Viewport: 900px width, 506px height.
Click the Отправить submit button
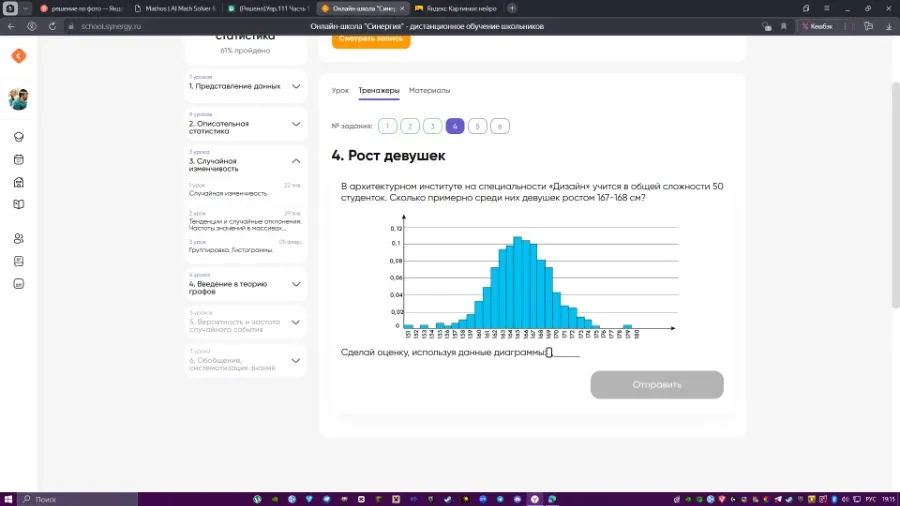click(x=657, y=384)
